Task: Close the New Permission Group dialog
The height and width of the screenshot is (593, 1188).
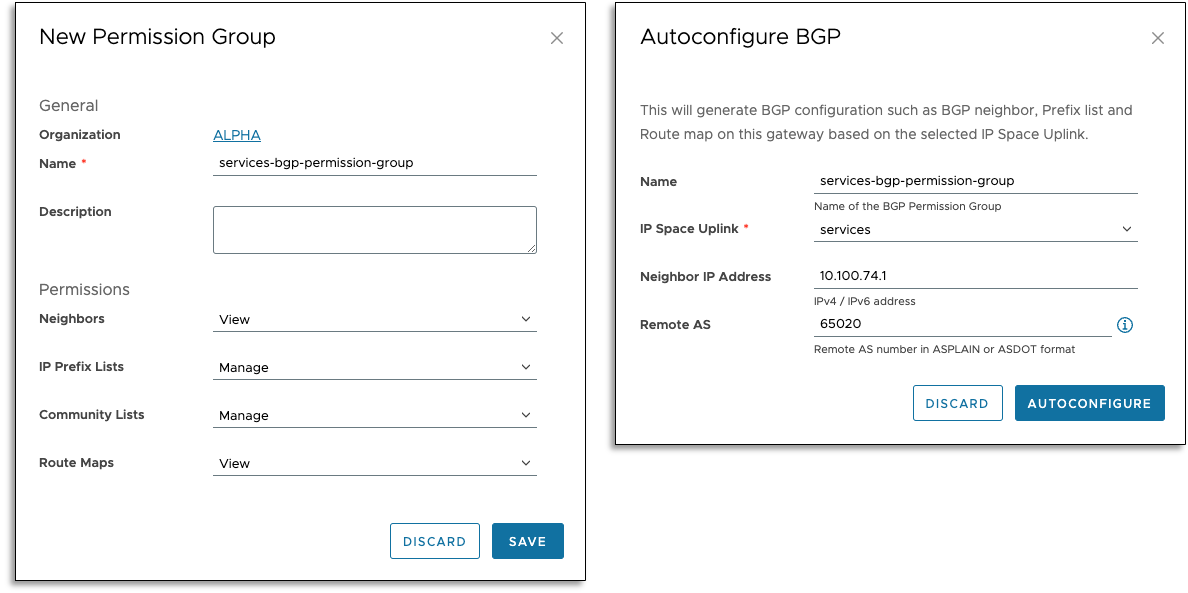Action: (x=557, y=38)
